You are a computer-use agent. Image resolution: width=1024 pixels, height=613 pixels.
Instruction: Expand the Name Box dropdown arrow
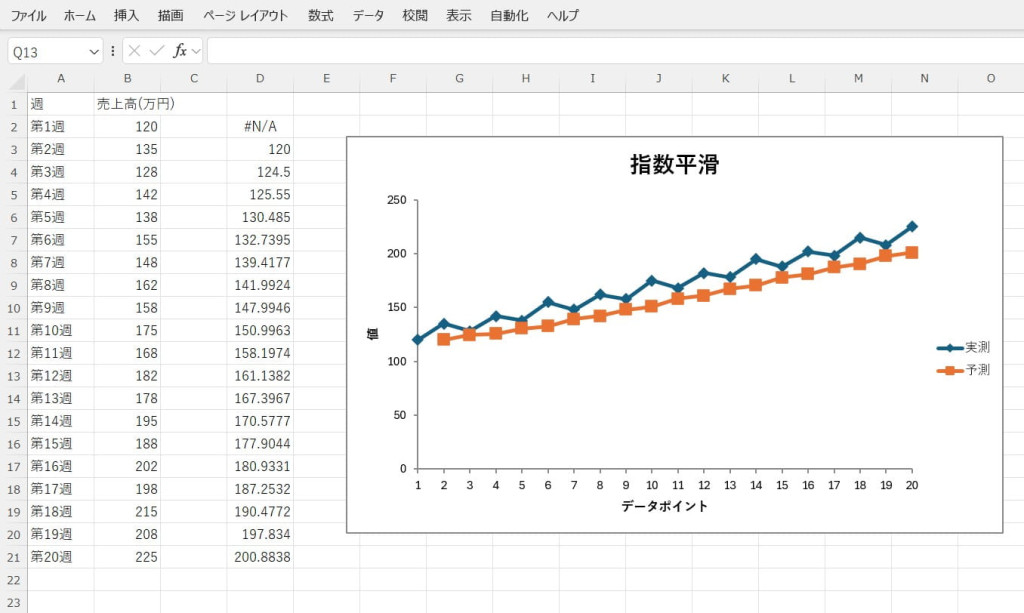[x=94, y=51]
